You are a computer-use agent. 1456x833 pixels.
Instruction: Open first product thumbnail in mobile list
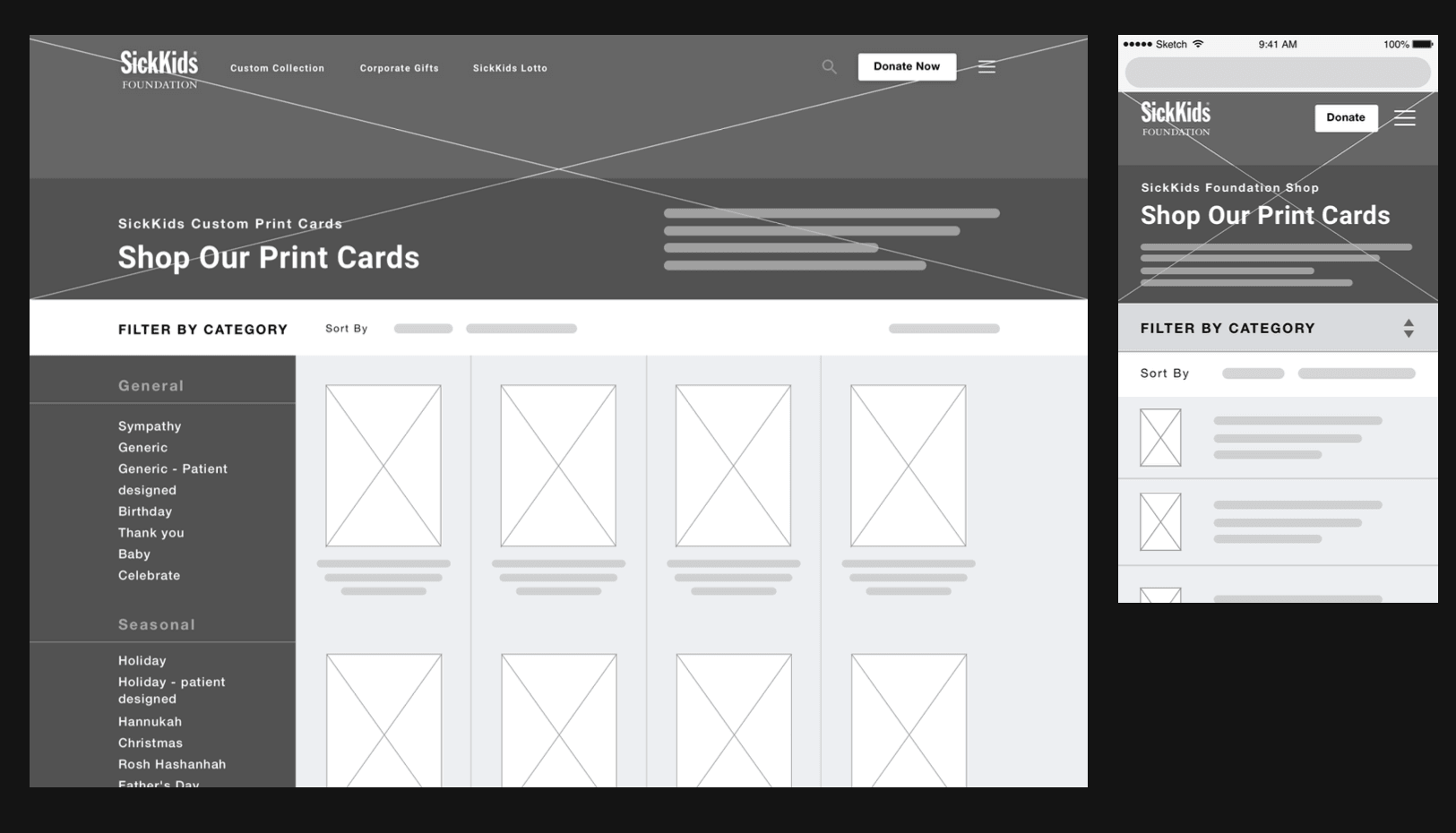(1160, 438)
